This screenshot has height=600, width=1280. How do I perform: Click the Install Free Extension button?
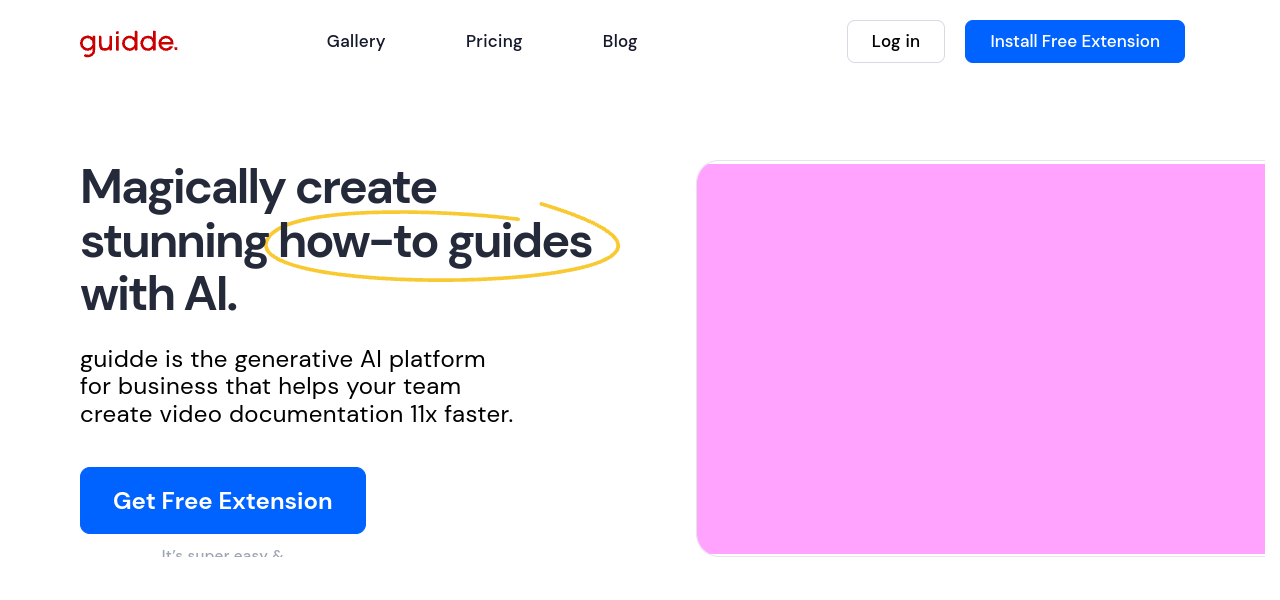point(1075,41)
